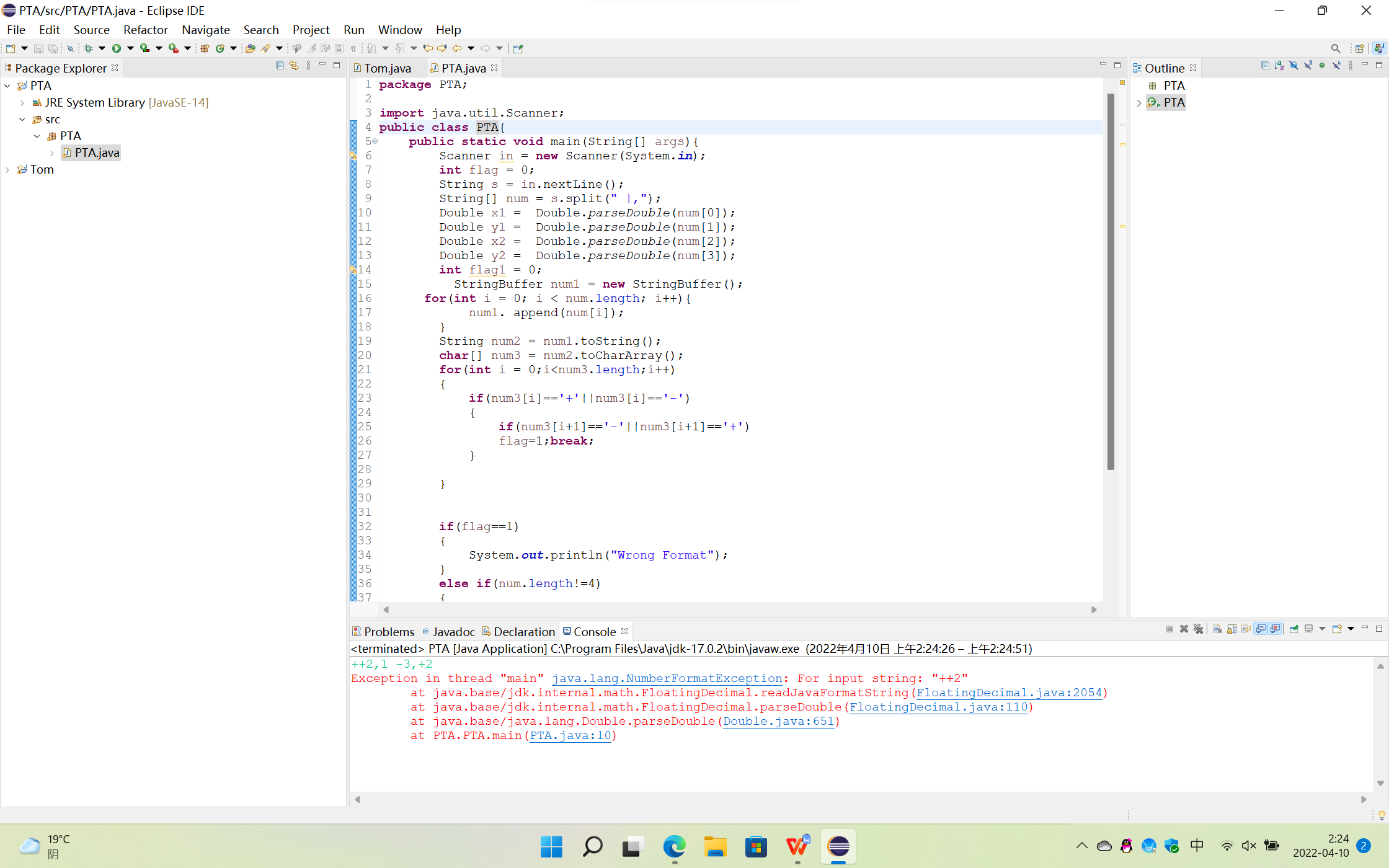Image resolution: width=1389 pixels, height=868 pixels.
Task: Open the Run button dropdown arrow
Action: (x=130, y=48)
